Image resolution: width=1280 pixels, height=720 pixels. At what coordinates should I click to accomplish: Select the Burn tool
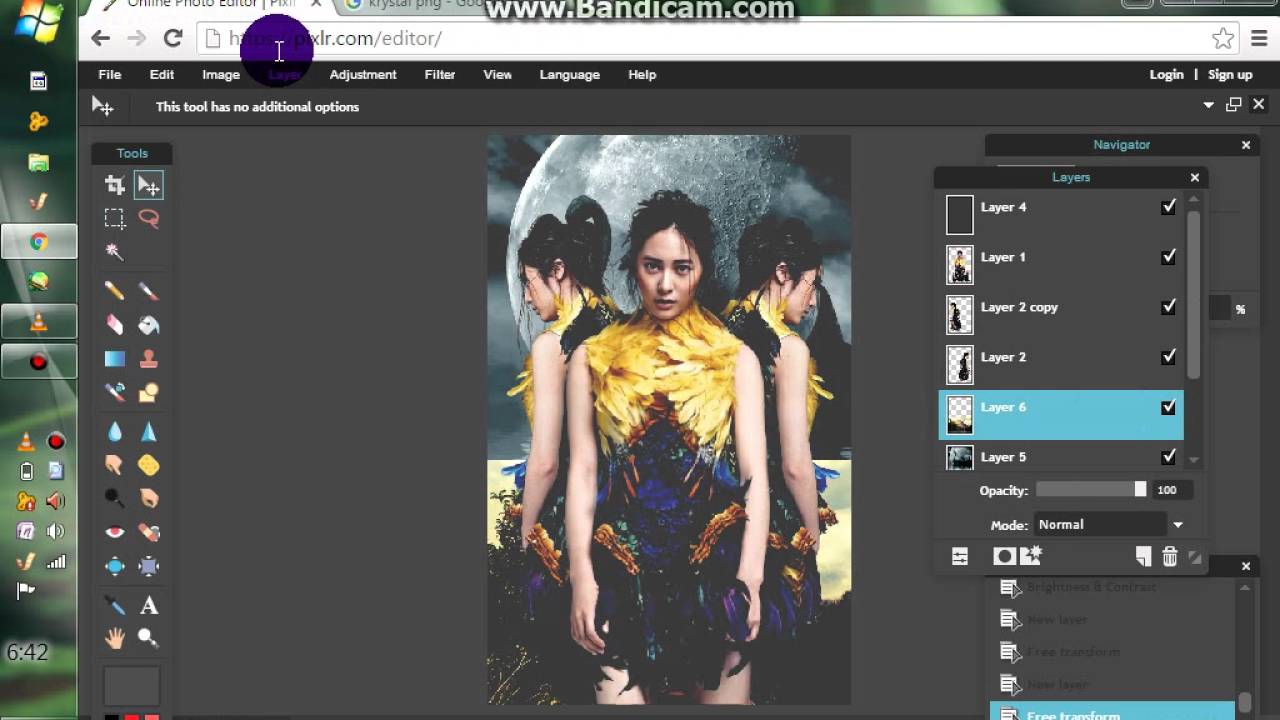click(149, 498)
